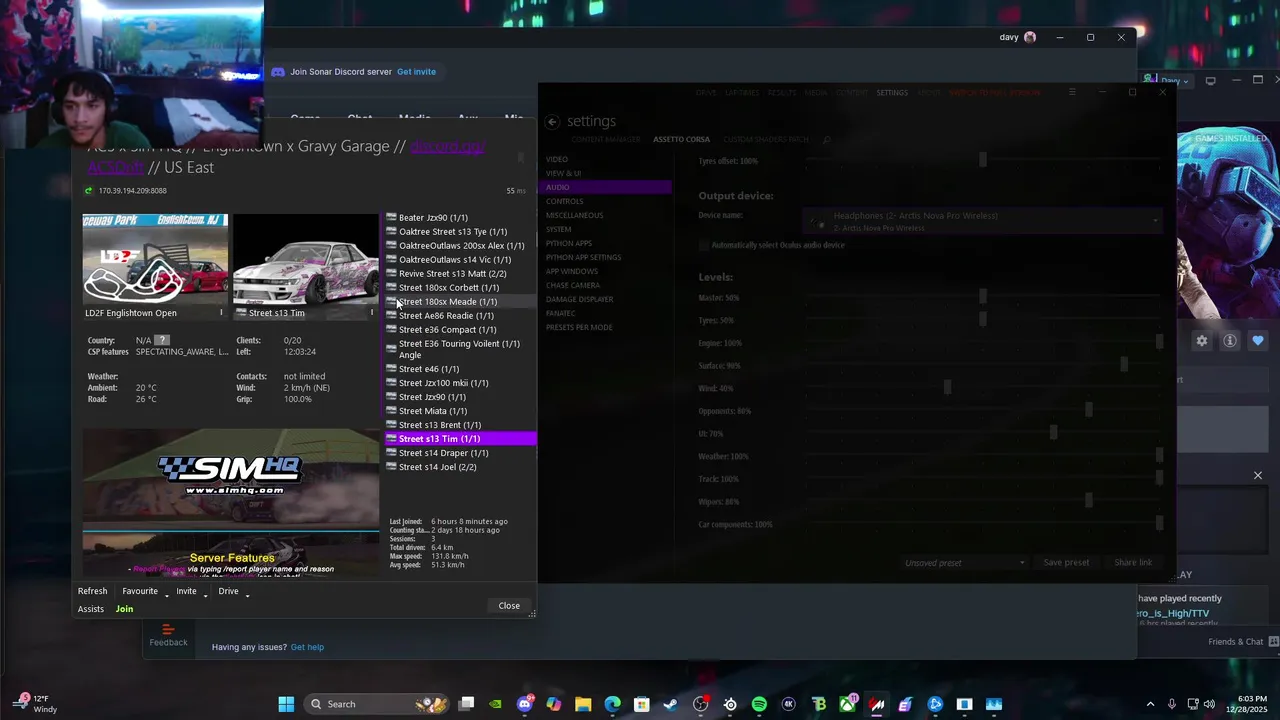Click the gear icon in the right panel
Image resolution: width=1280 pixels, height=720 pixels.
click(x=1202, y=341)
